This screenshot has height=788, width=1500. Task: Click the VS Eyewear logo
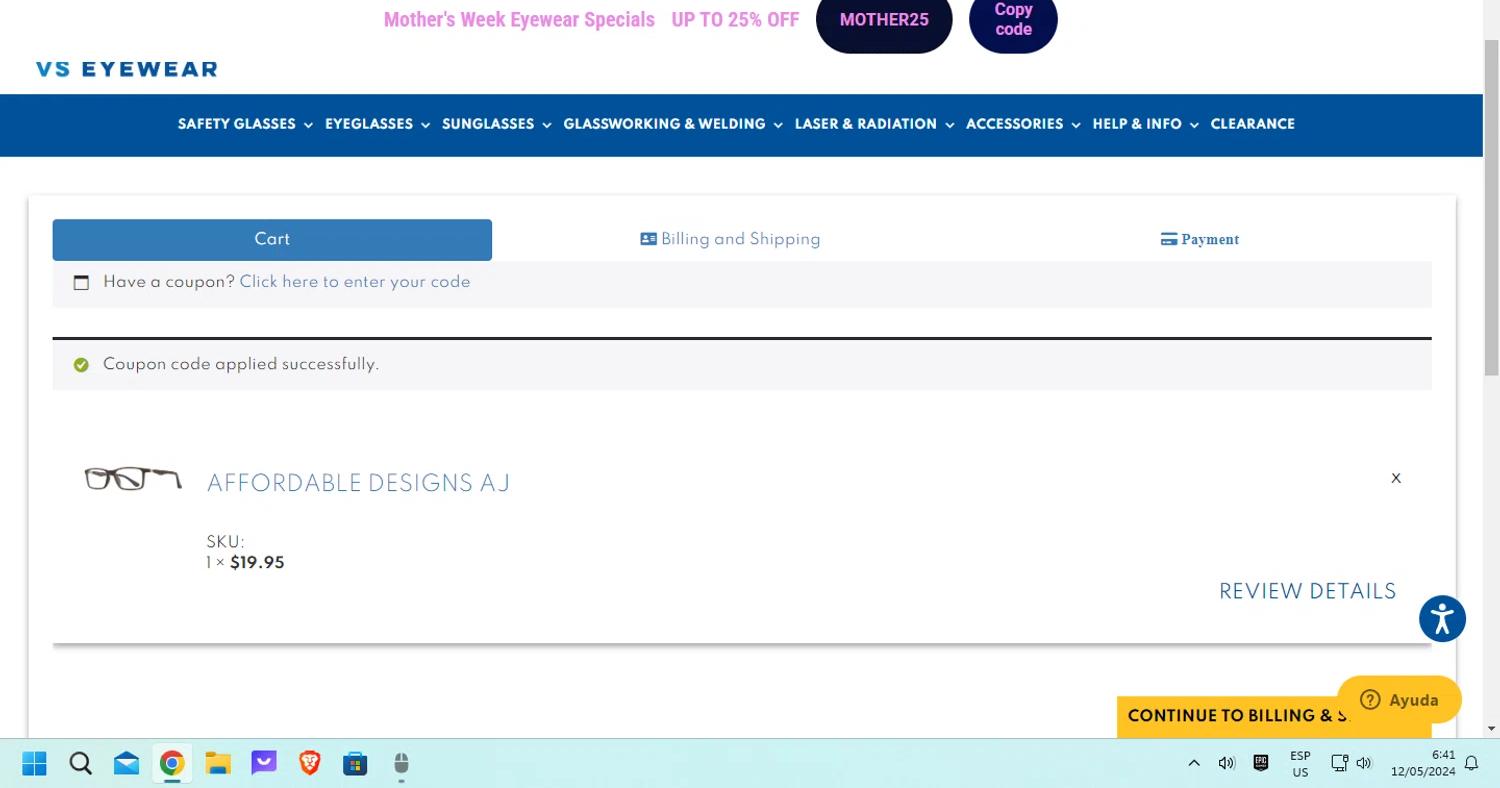126,69
